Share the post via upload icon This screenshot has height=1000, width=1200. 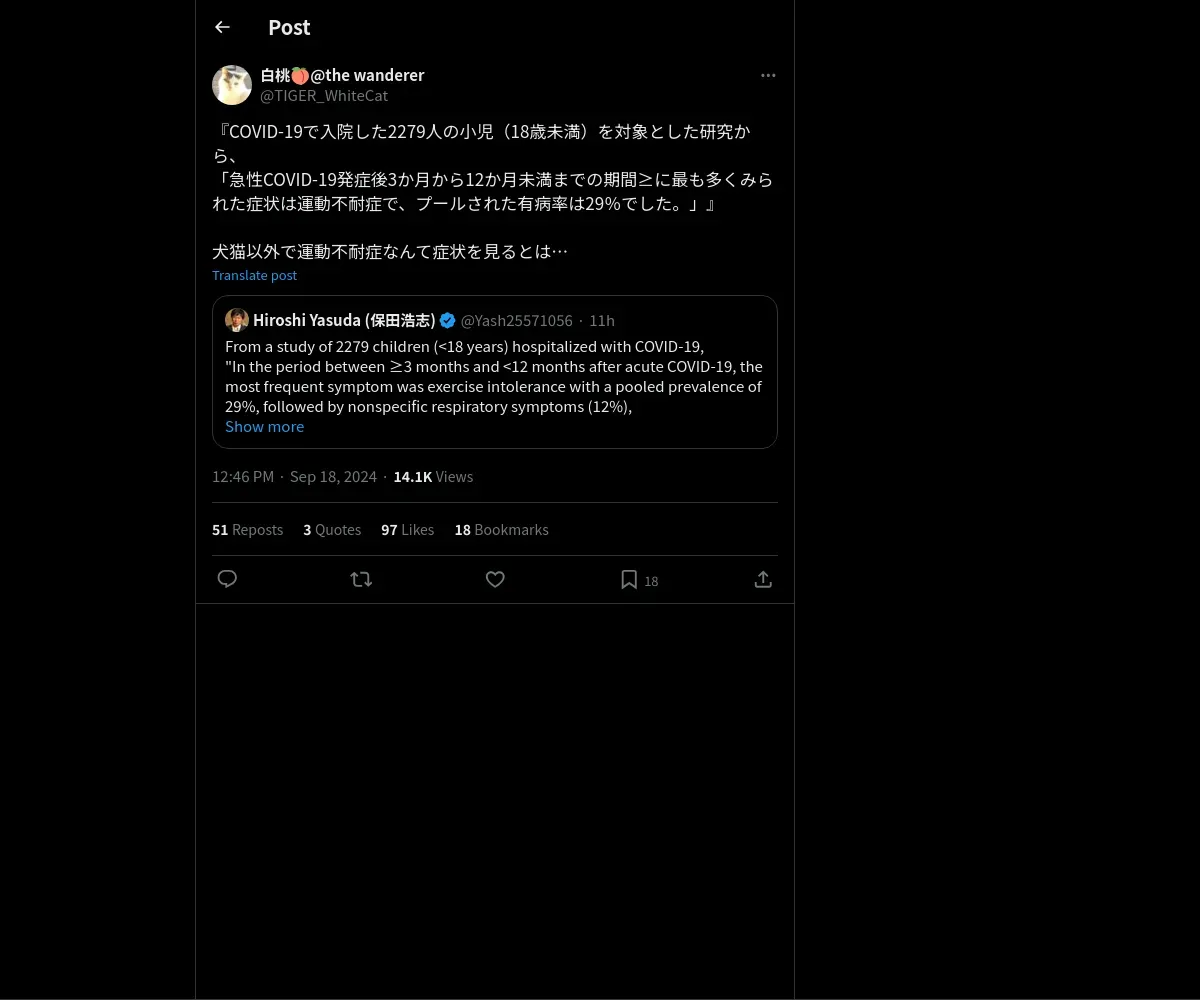click(763, 579)
